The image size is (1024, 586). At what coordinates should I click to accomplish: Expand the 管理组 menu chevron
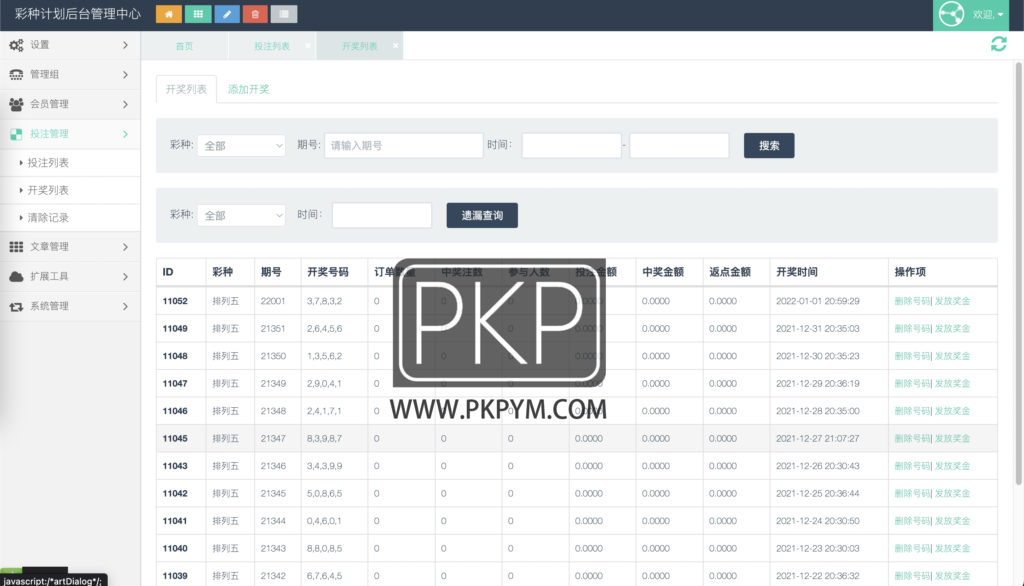[x=125, y=74]
